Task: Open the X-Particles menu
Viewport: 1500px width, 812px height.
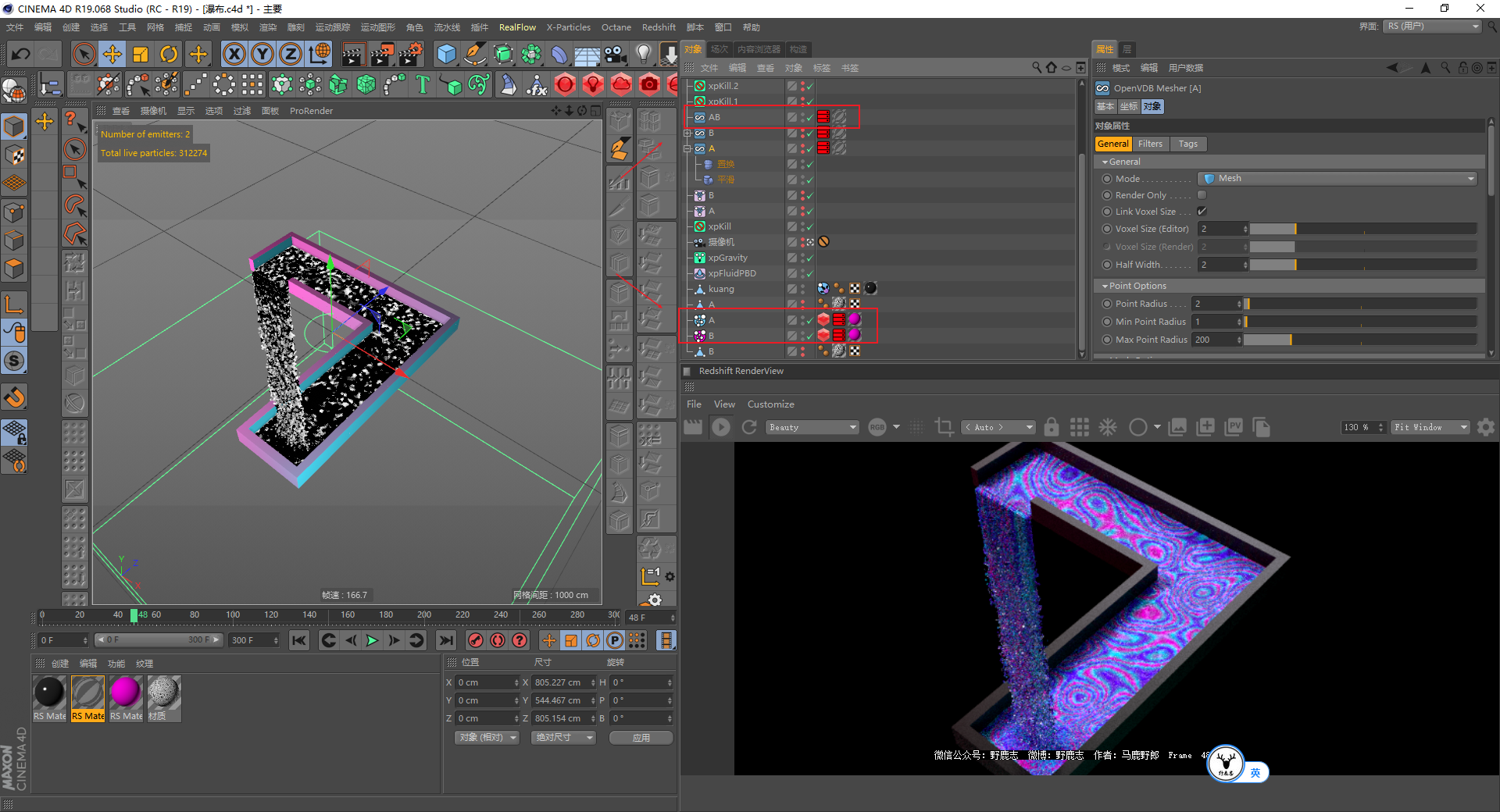Action: [x=568, y=27]
